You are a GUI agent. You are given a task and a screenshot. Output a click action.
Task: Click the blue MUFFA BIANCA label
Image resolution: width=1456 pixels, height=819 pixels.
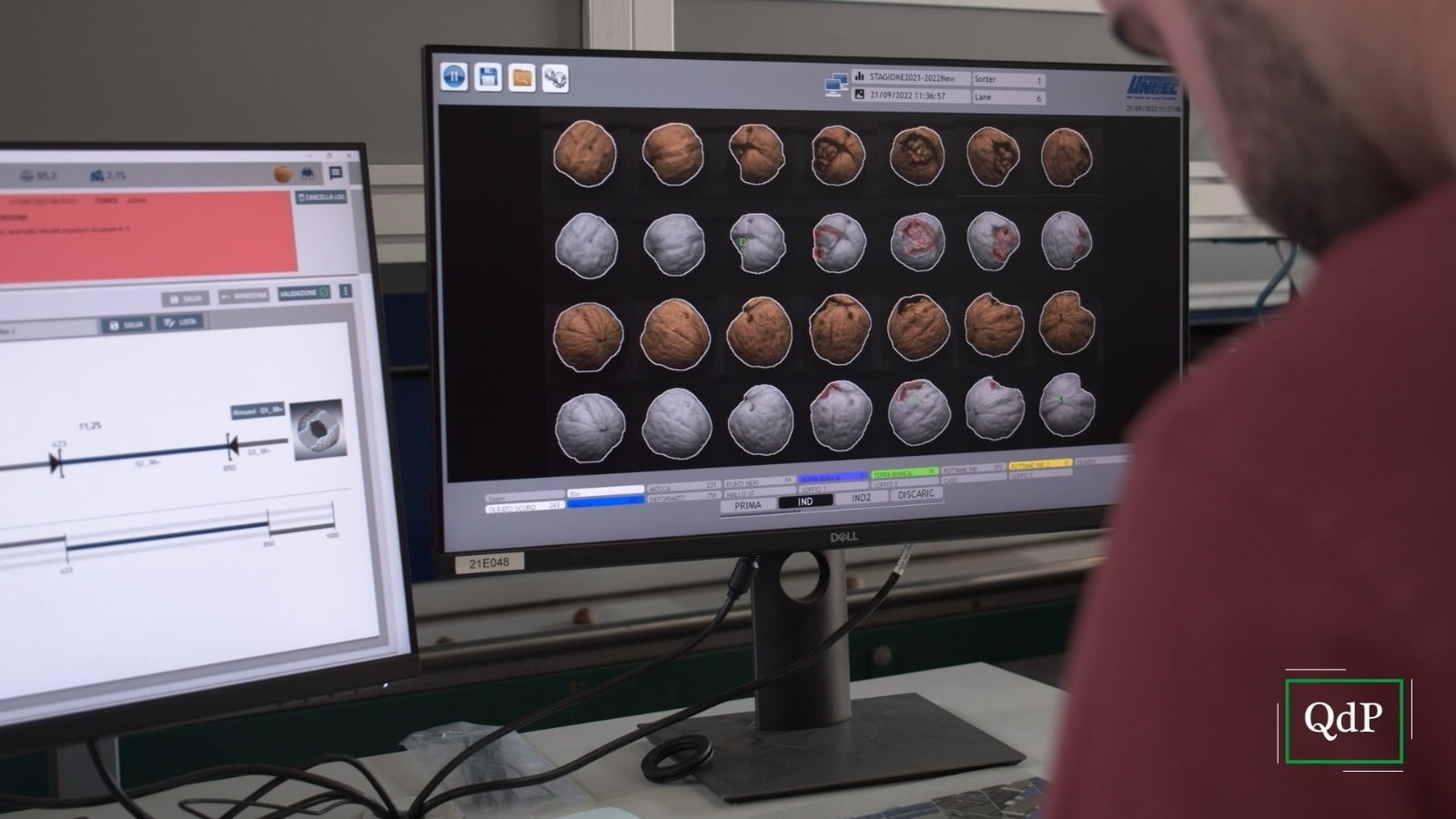(833, 477)
